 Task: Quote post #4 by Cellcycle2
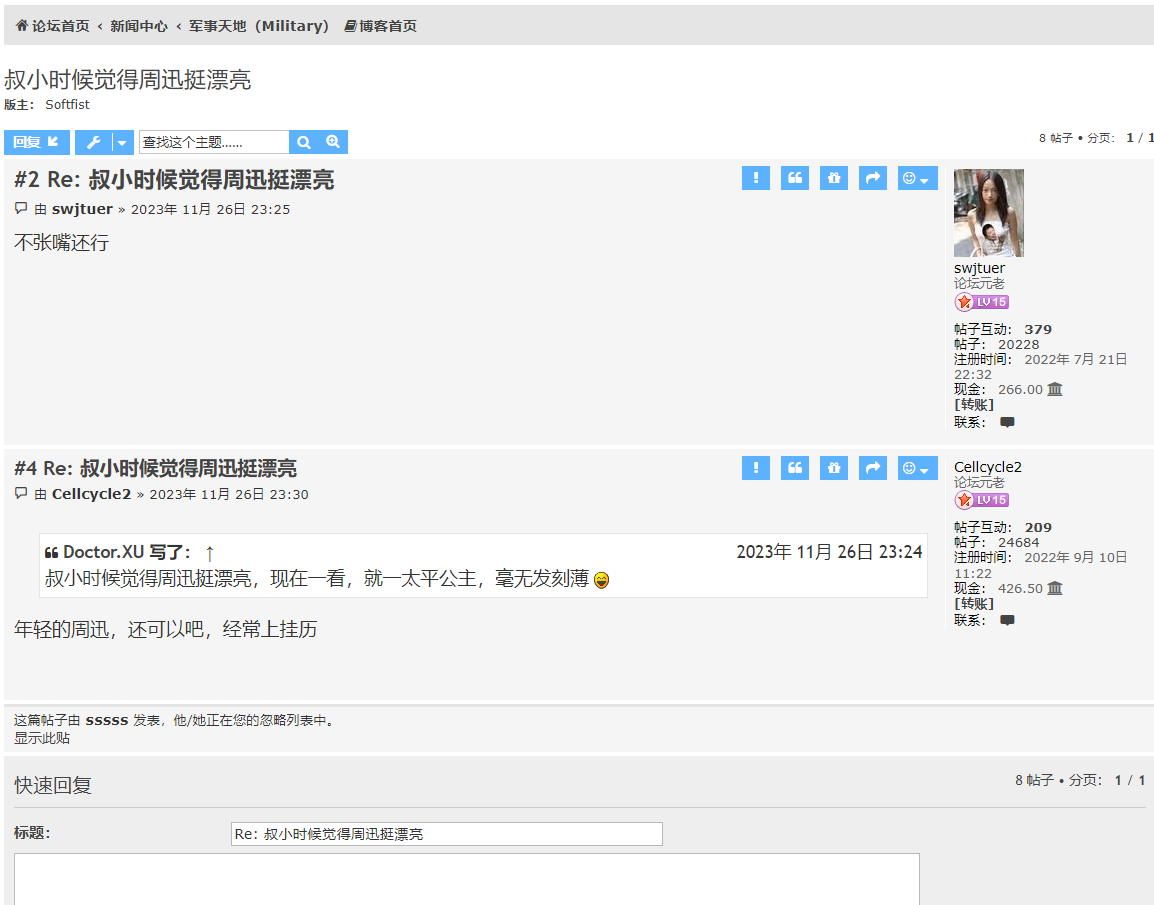795,468
